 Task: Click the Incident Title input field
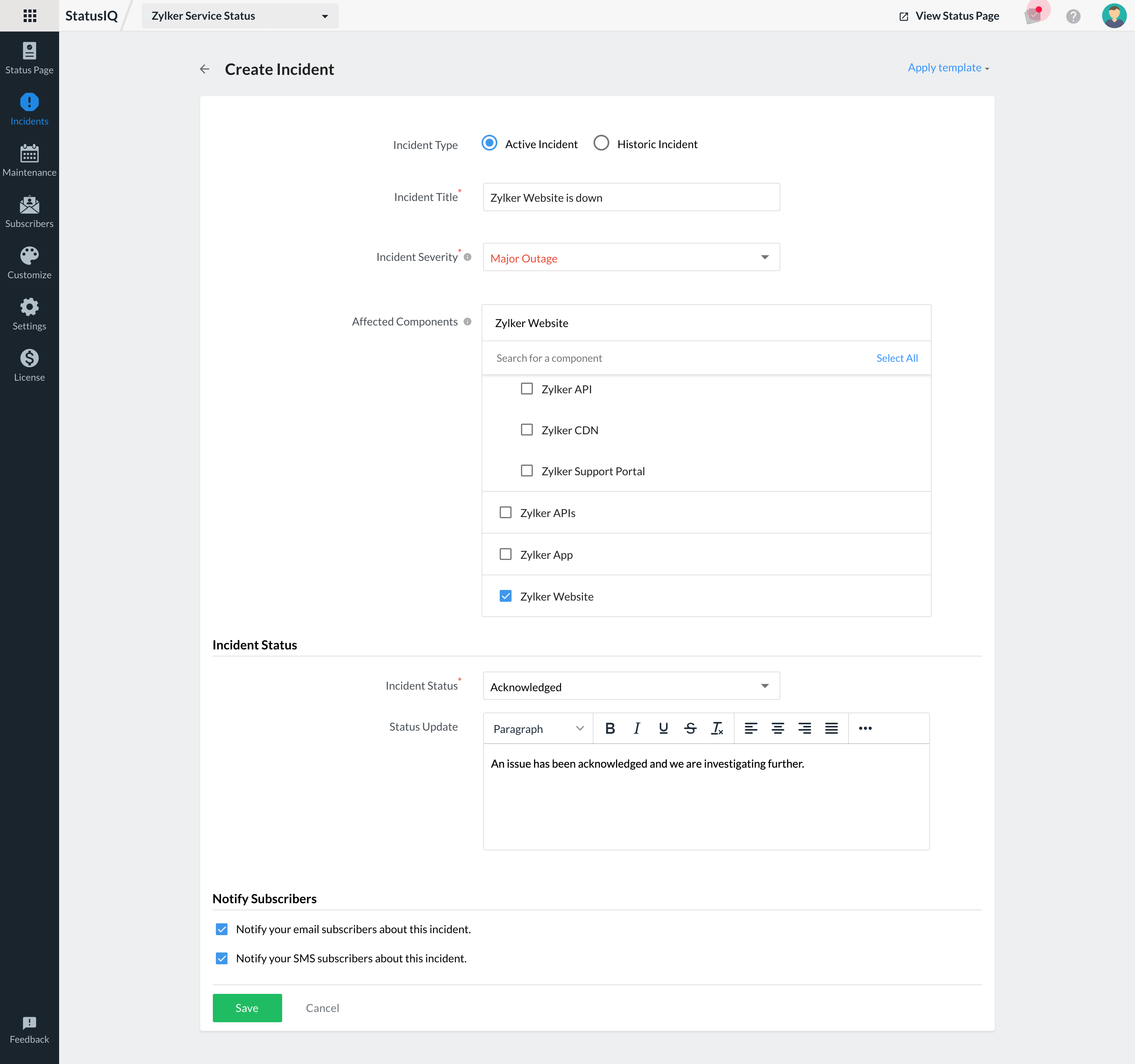[630, 197]
